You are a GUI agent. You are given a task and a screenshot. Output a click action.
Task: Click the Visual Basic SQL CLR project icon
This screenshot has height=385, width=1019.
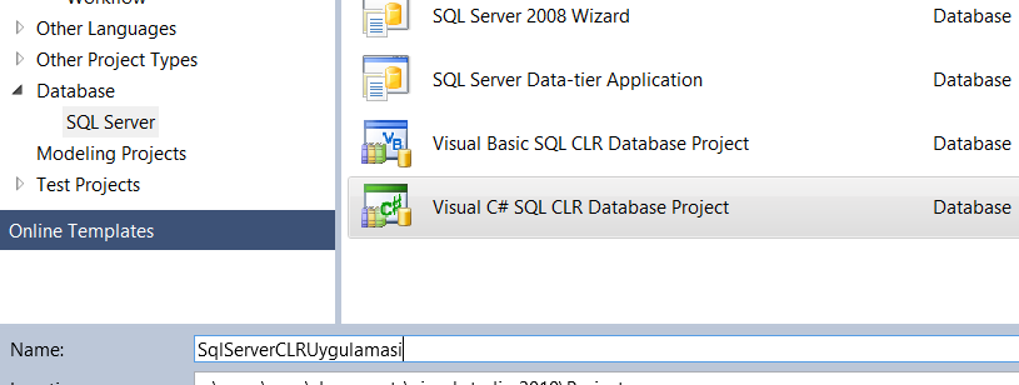tap(387, 143)
